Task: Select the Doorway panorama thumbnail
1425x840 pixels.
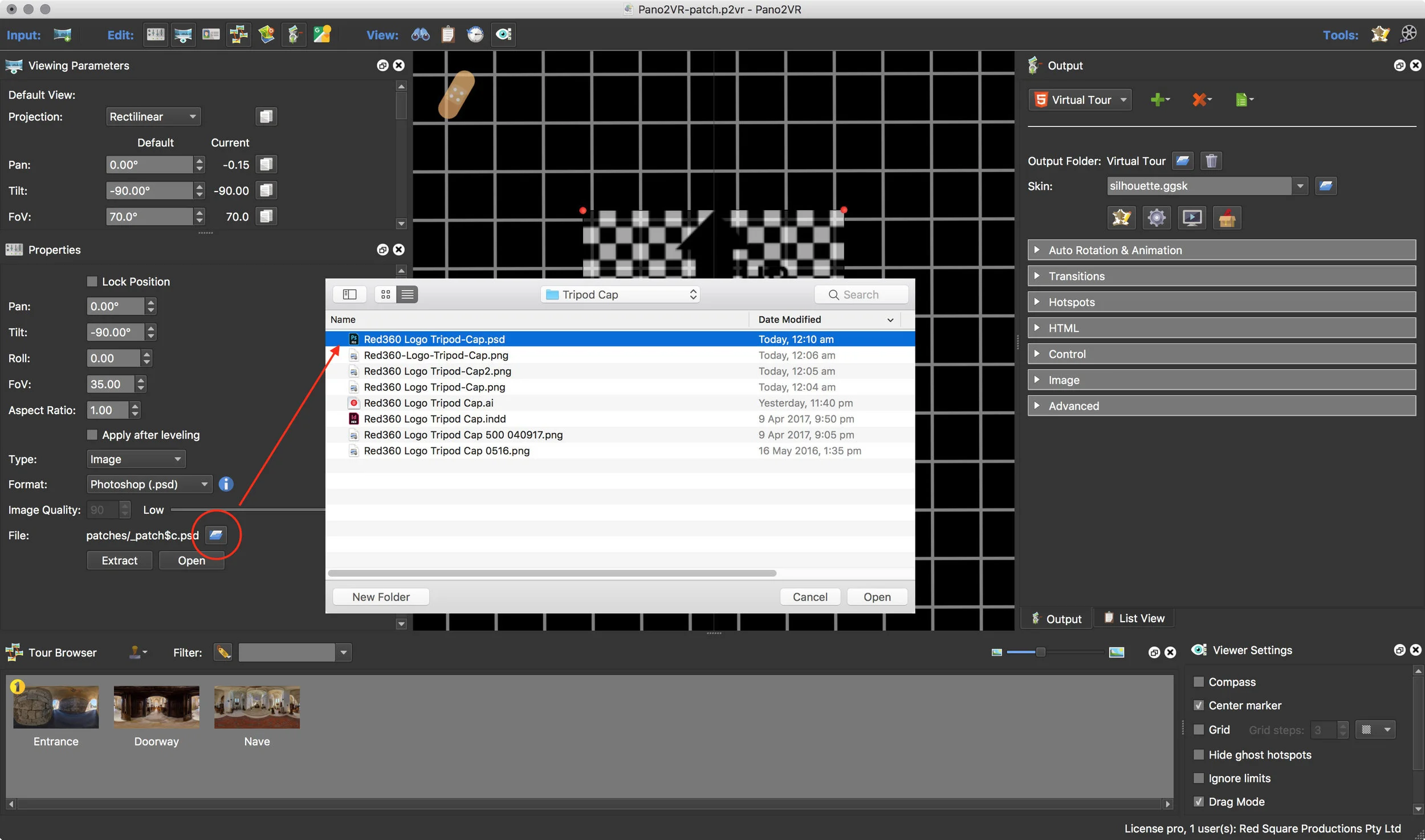Action: point(156,707)
